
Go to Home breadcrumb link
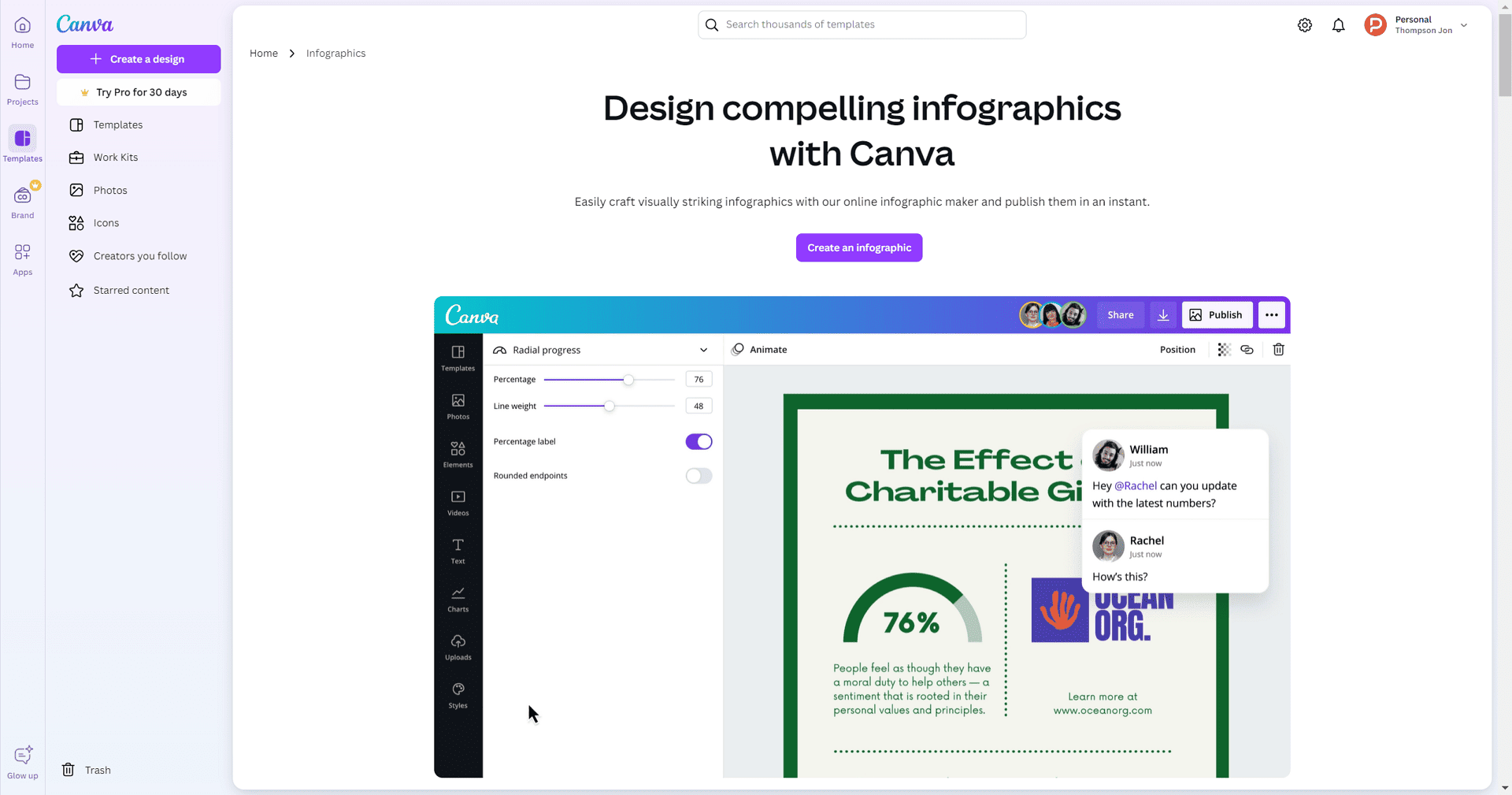point(264,54)
